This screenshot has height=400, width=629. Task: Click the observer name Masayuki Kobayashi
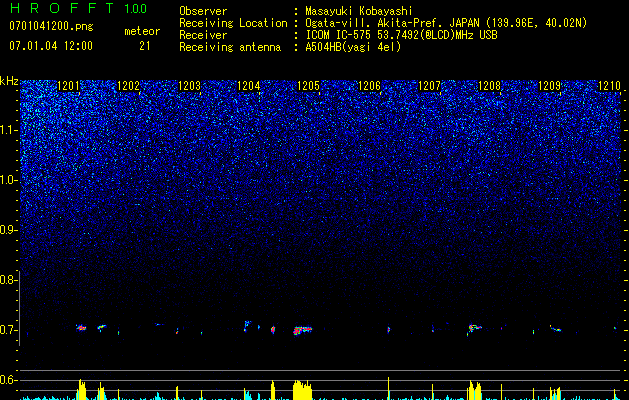[359, 11]
